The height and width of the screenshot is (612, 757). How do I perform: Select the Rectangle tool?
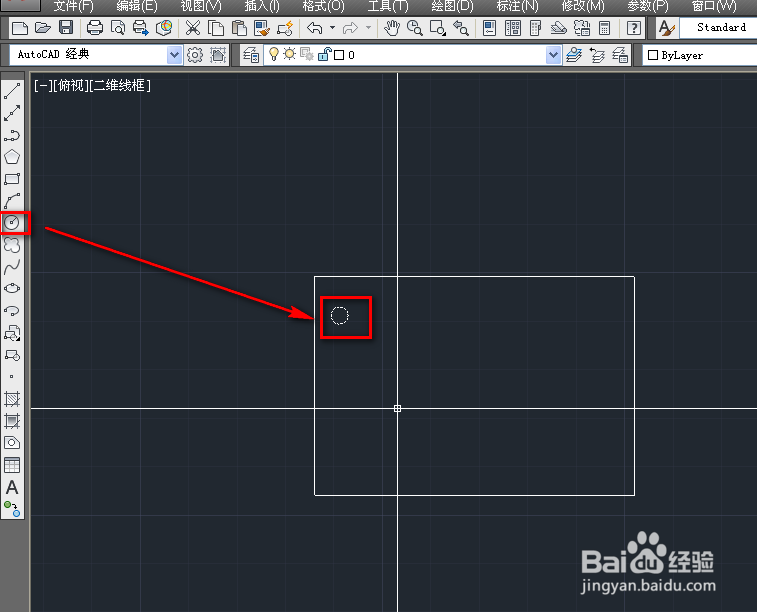(12, 179)
